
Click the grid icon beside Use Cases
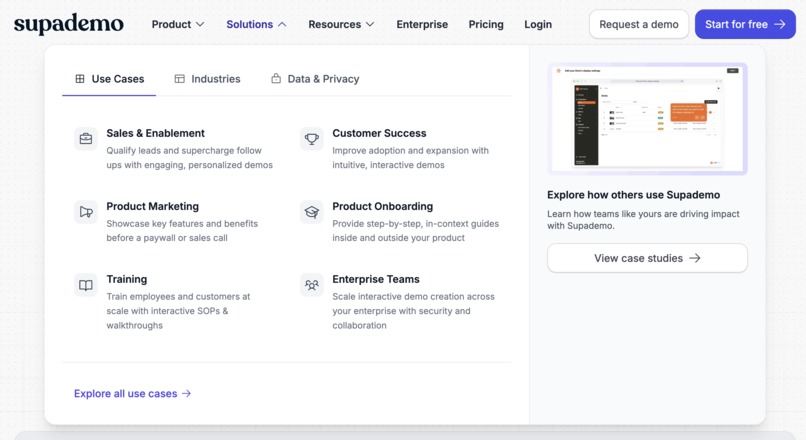[80, 79]
